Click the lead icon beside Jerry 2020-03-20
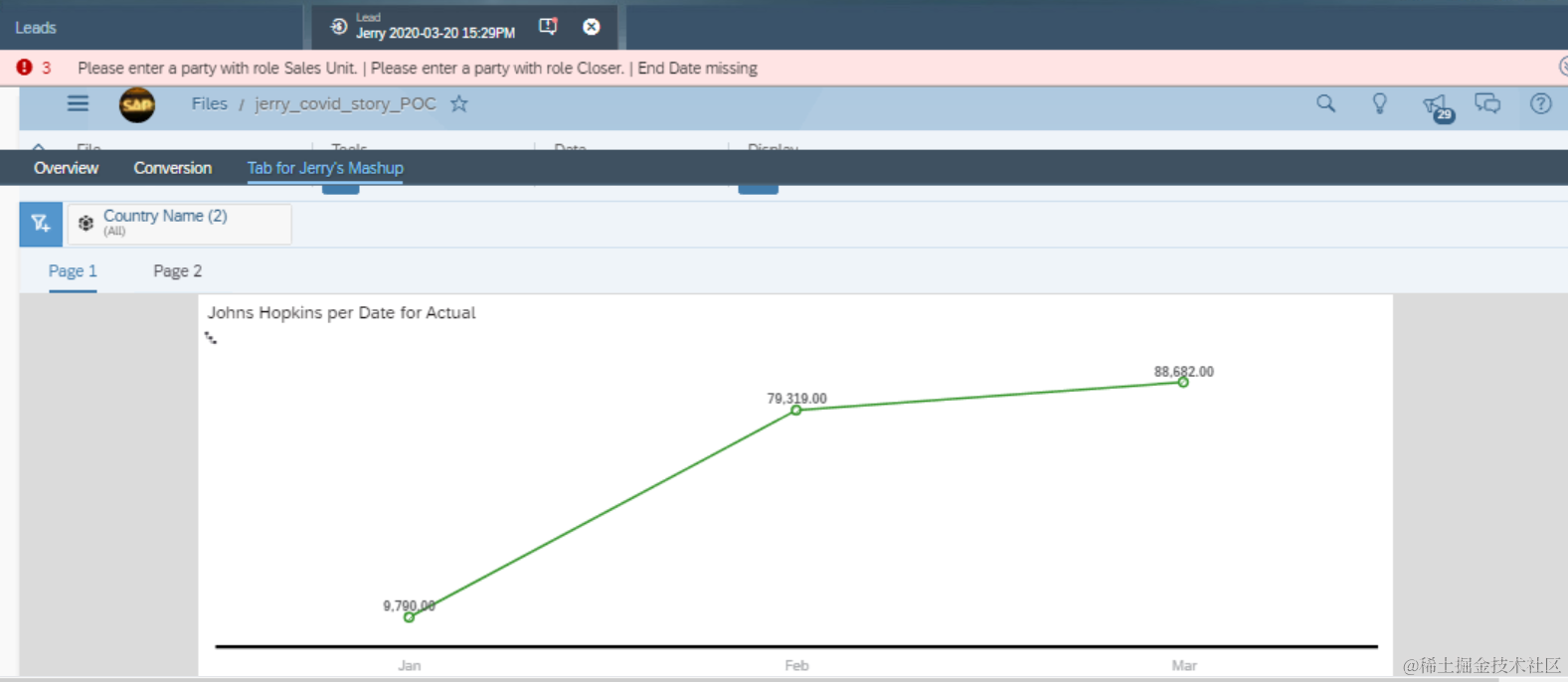The image size is (1568, 682). point(339,27)
